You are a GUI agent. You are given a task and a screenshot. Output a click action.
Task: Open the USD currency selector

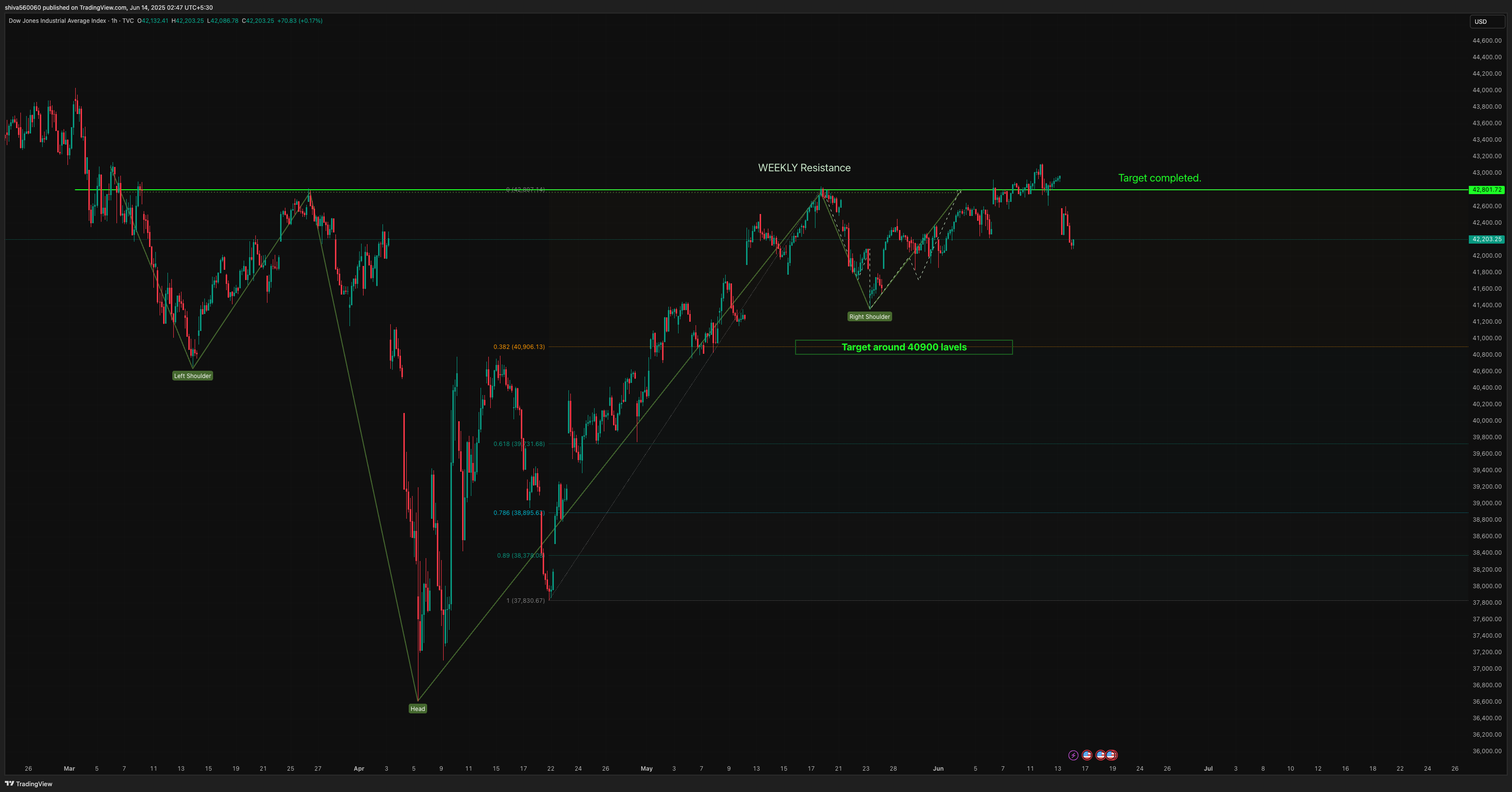tap(1487, 22)
